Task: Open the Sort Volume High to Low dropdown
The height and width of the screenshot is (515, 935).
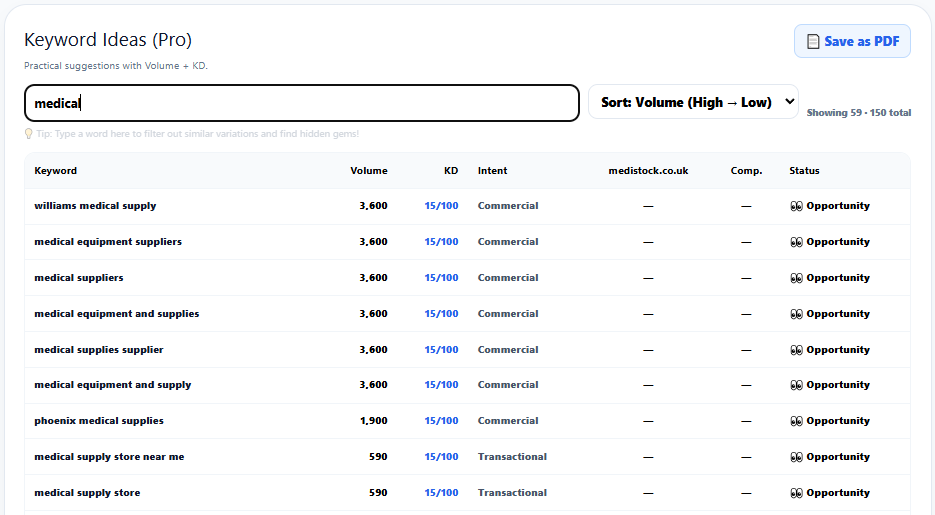Action: click(x=693, y=102)
